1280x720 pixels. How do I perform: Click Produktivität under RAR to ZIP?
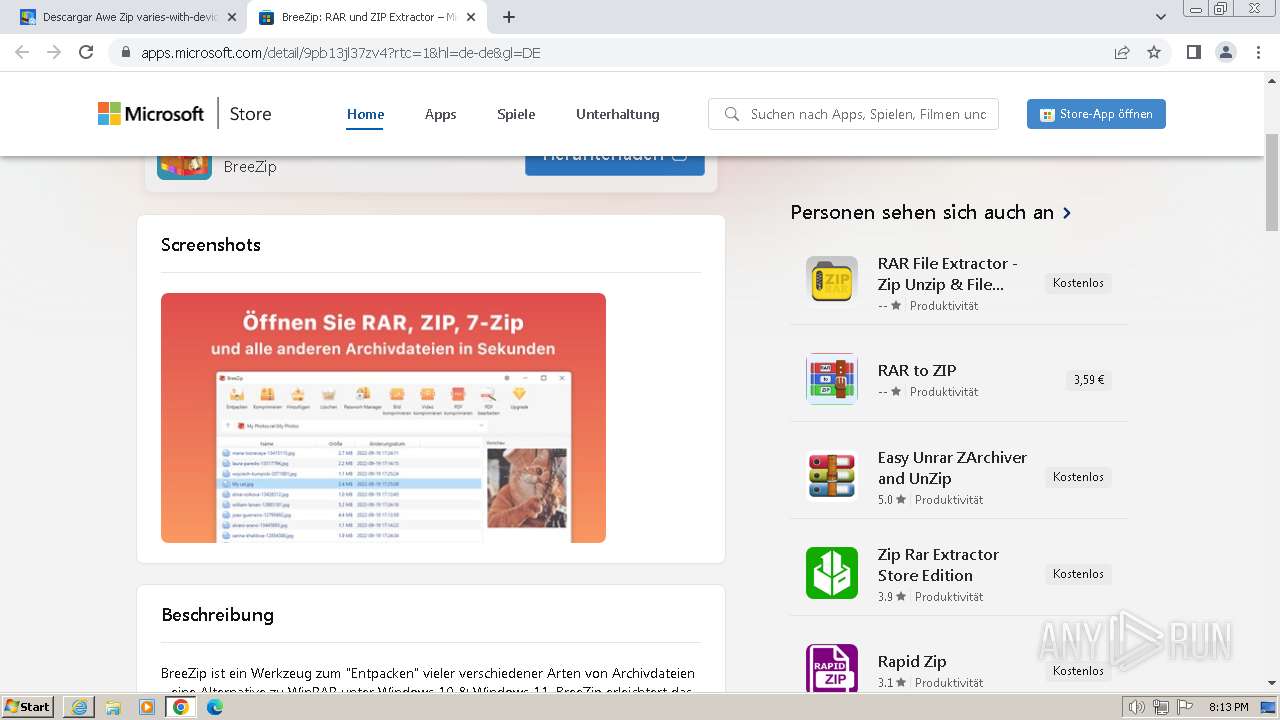944,392
